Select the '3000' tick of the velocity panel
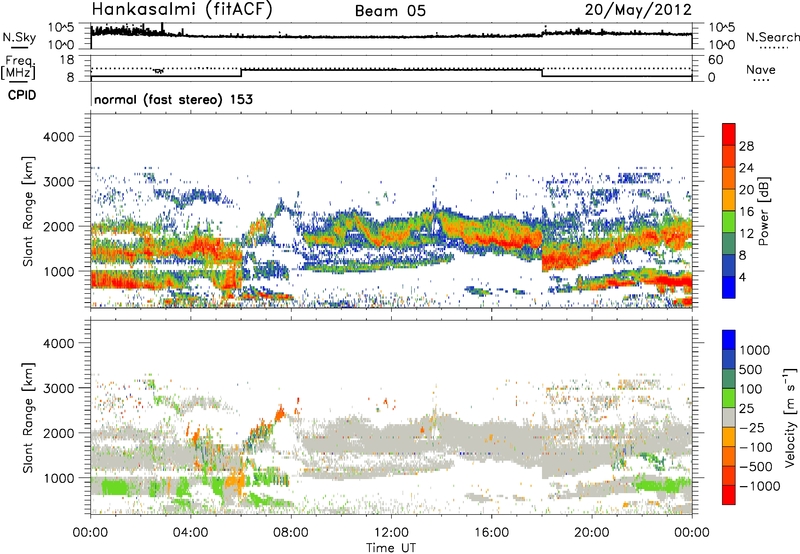 click(x=58, y=388)
